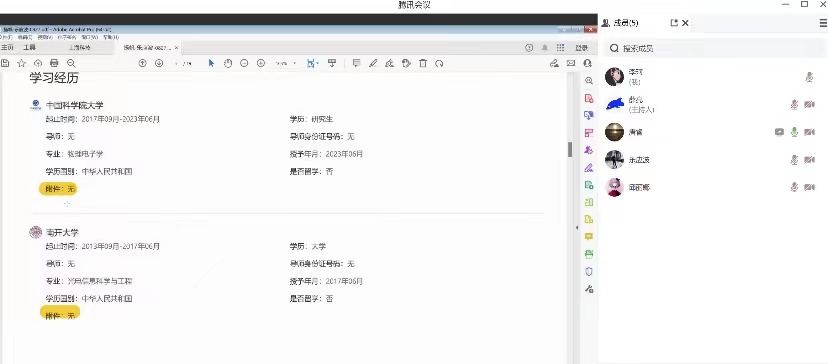The height and width of the screenshot is (364, 828).
Task: Click the star bookmark icon in Acrobat toolbar
Action: [22, 63]
